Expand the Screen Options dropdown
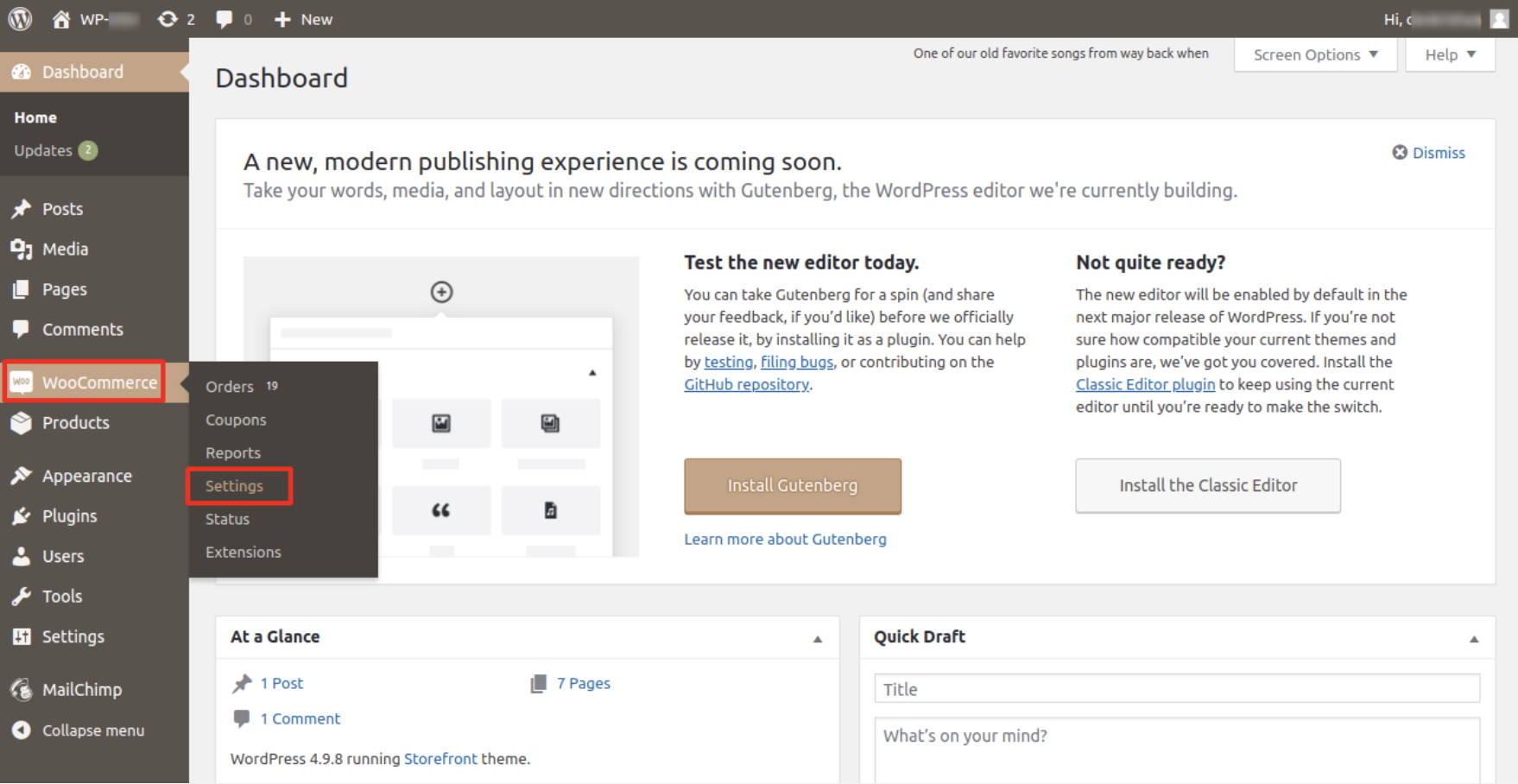Viewport: 1518px width, 784px height. (1315, 54)
